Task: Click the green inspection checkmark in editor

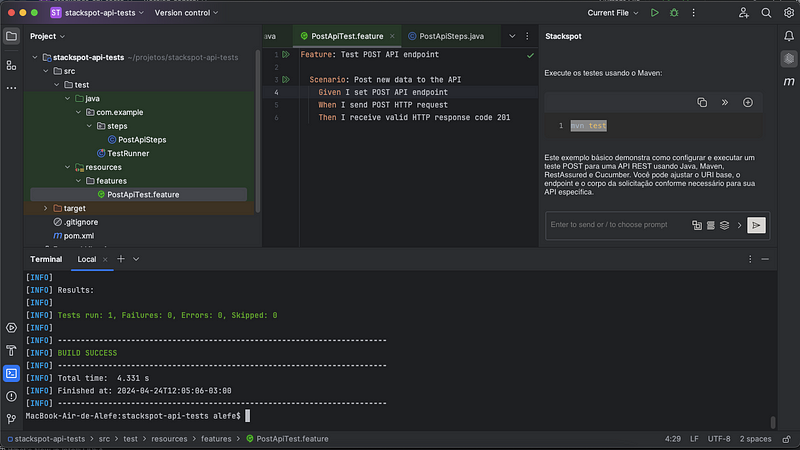Action: tap(530, 55)
